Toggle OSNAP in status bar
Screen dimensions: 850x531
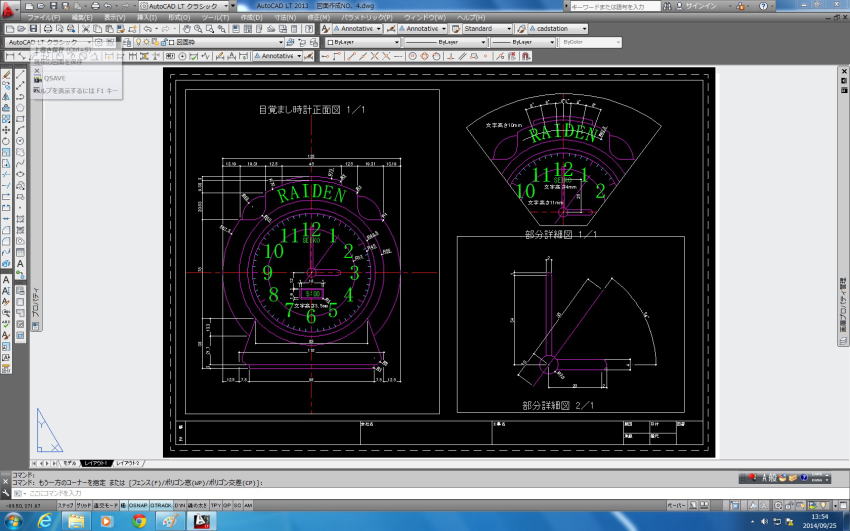tap(138, 506)
